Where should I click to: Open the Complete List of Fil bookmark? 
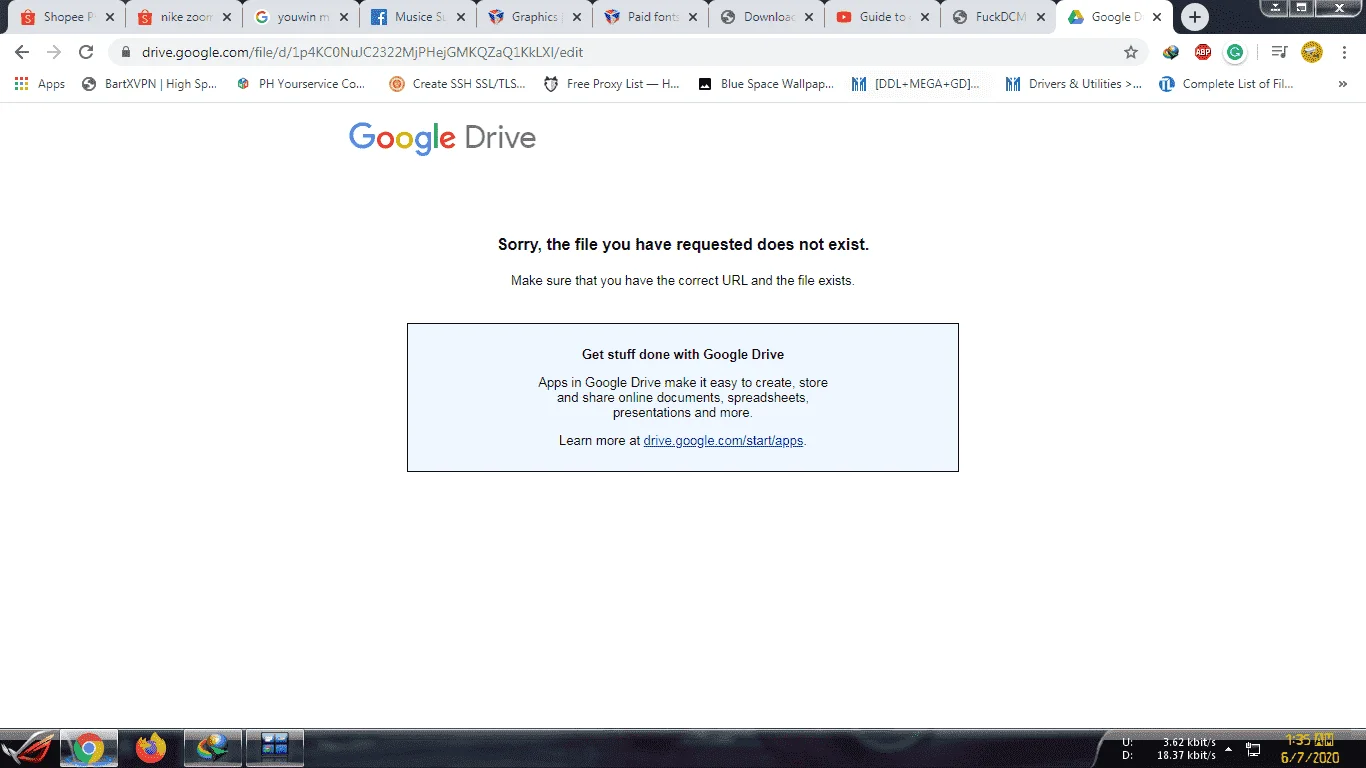pos(1227,84)
